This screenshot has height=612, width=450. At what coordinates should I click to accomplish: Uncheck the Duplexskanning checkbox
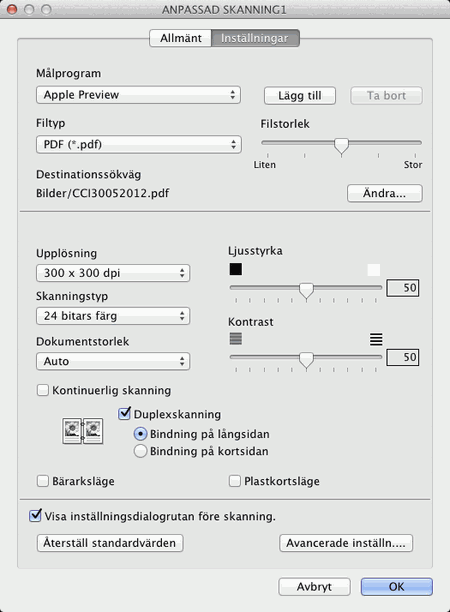[x=124, y=414]
